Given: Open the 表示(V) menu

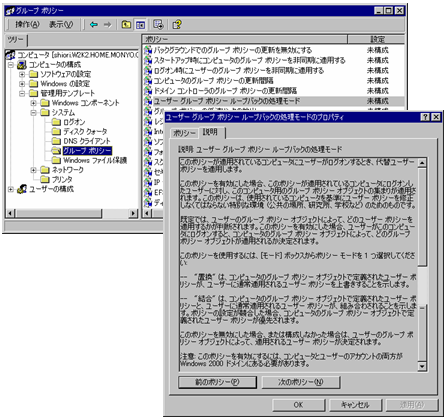Looking at the screenshot, I should (61, 24).
